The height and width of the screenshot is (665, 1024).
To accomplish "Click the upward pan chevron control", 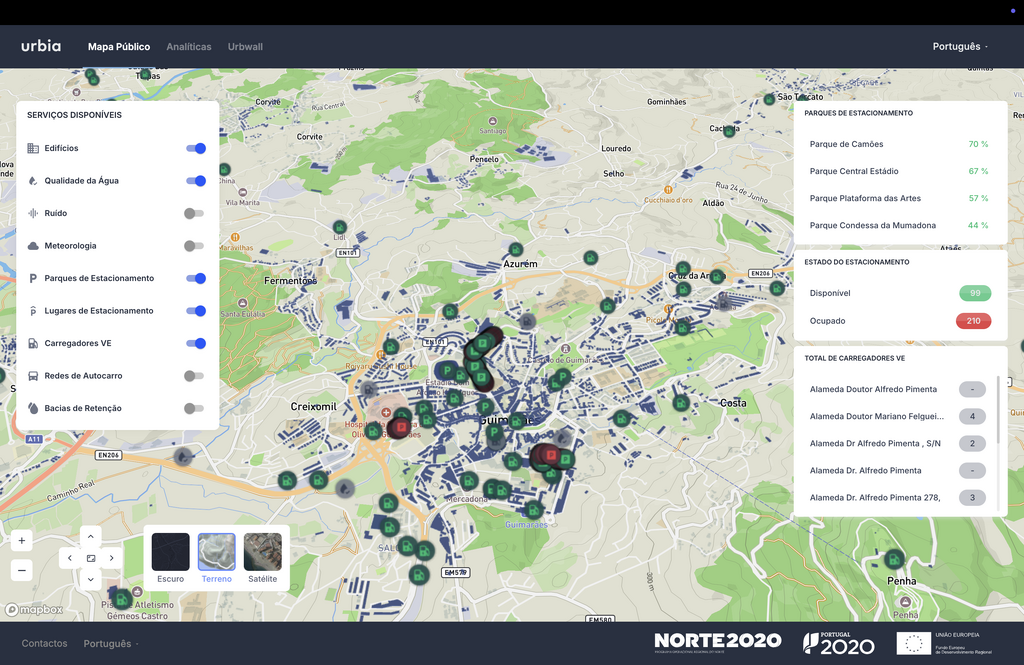I will [x=90, y=535].
